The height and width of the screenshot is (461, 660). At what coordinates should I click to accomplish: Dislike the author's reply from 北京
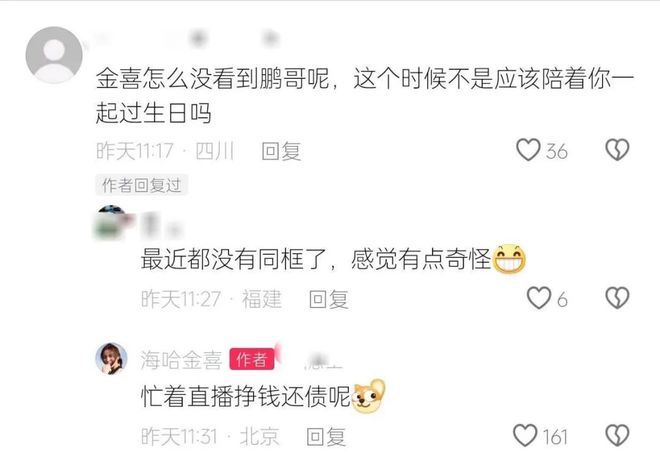pos(617,435)
